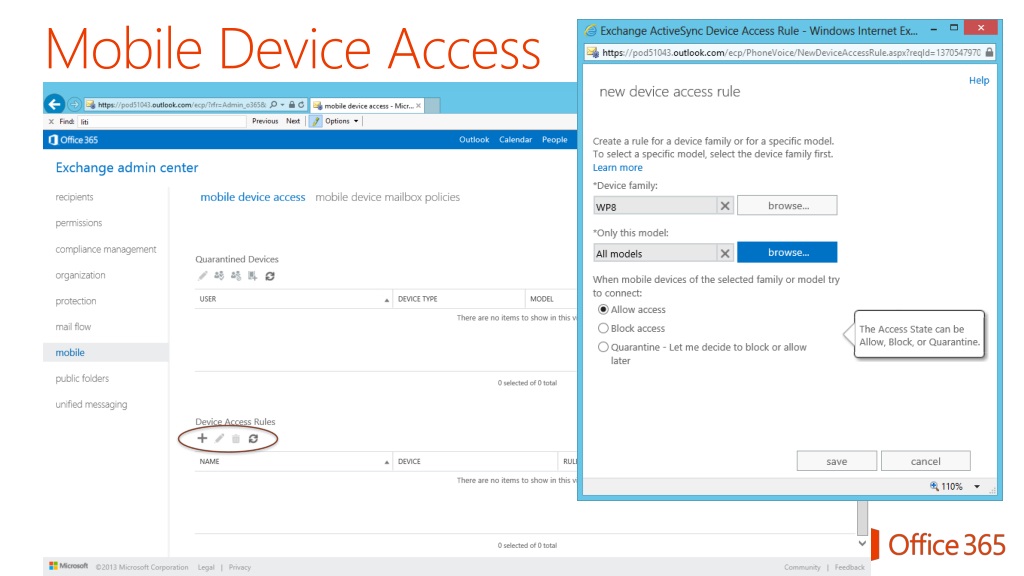1024x576 pixels.
Task: Click the delete trash icon under Device Access Rules
Action: tap(236, 439)
